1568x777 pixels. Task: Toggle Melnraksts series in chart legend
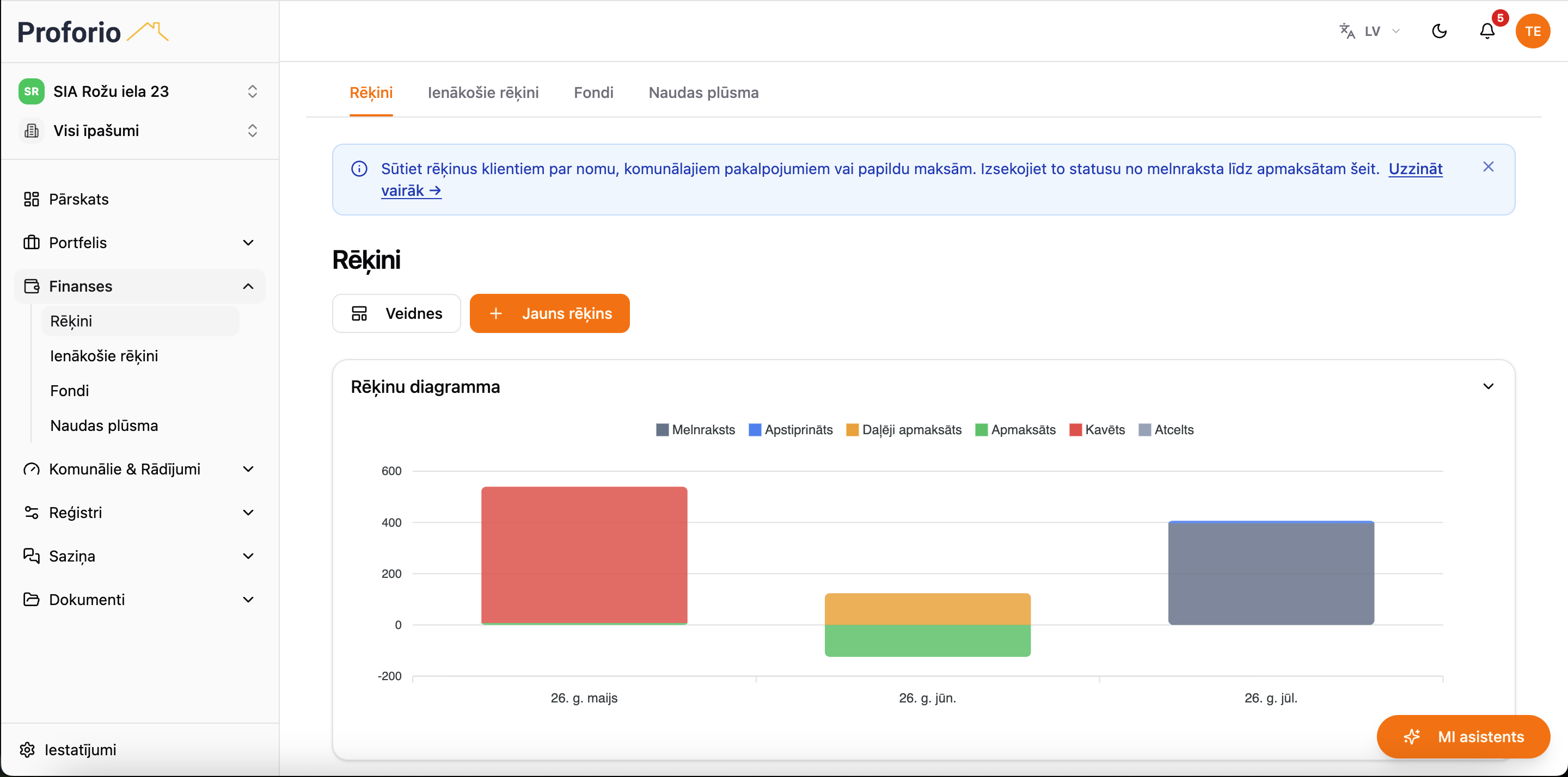[695, 429]
